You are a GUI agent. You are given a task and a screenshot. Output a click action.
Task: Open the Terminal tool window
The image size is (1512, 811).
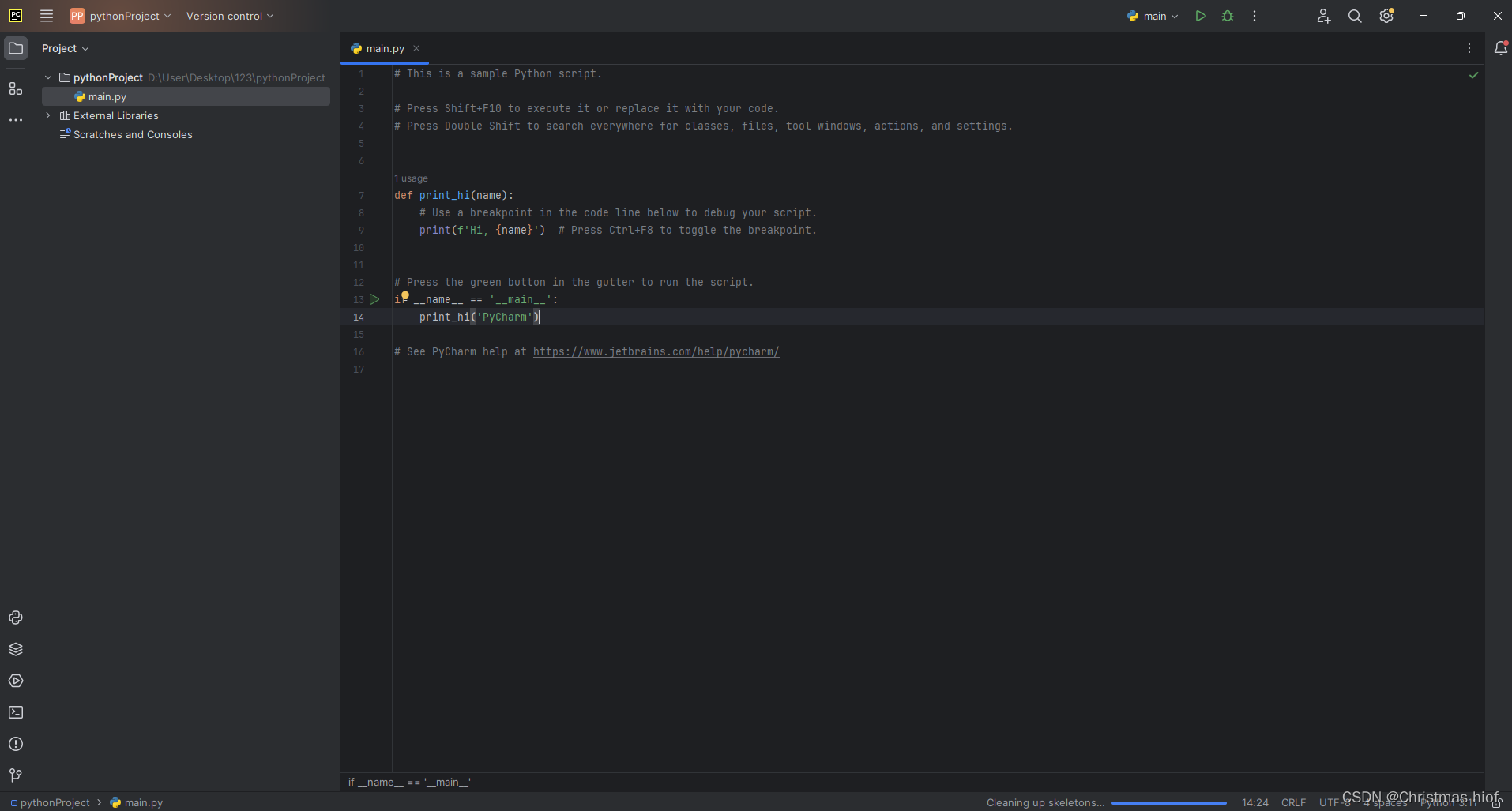pos(16,712)
